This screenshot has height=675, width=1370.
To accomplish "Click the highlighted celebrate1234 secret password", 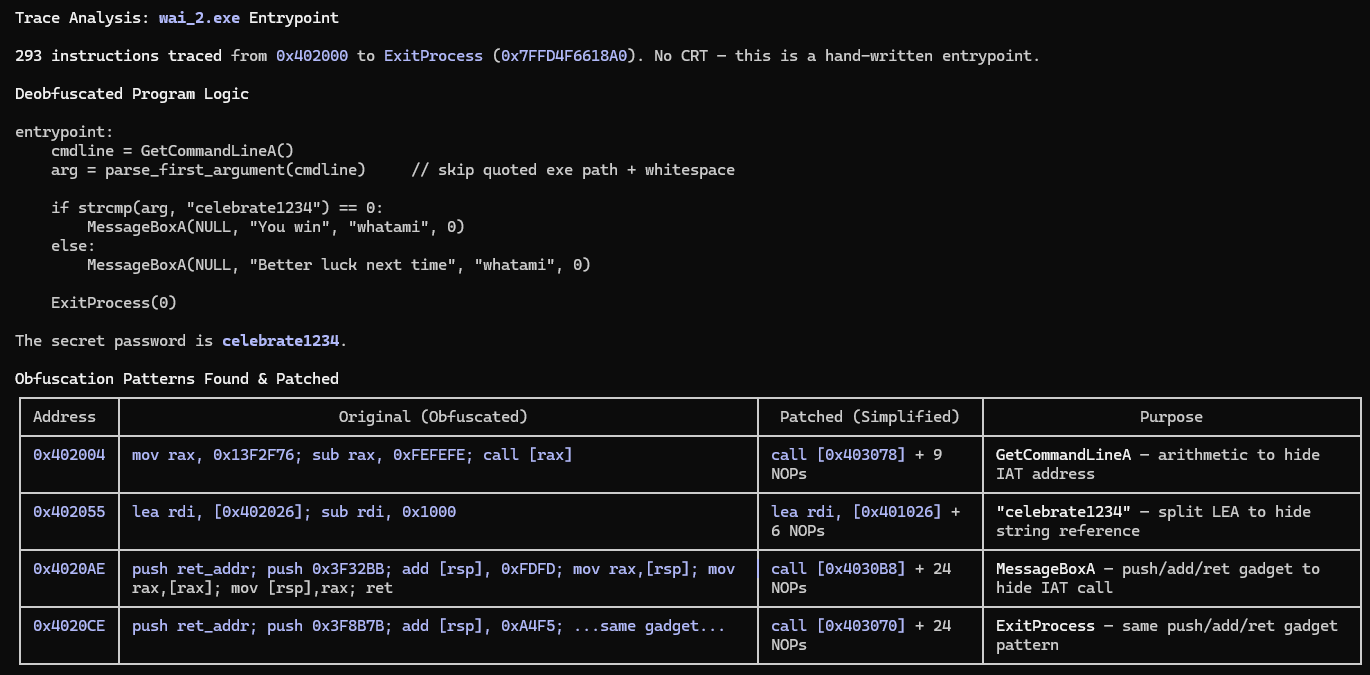I will [281, 341].
